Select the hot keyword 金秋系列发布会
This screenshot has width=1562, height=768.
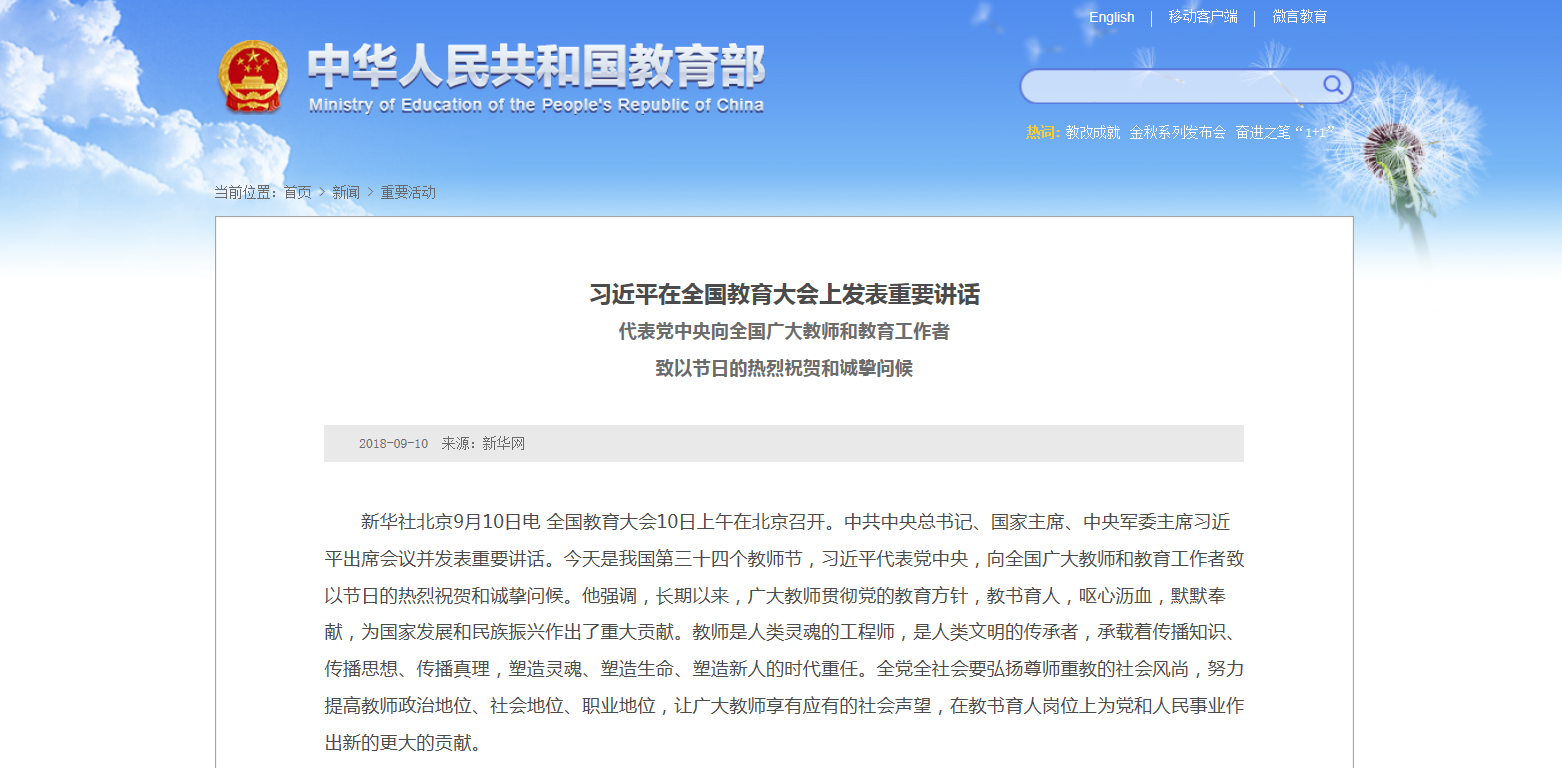[x=1177, y=132]
